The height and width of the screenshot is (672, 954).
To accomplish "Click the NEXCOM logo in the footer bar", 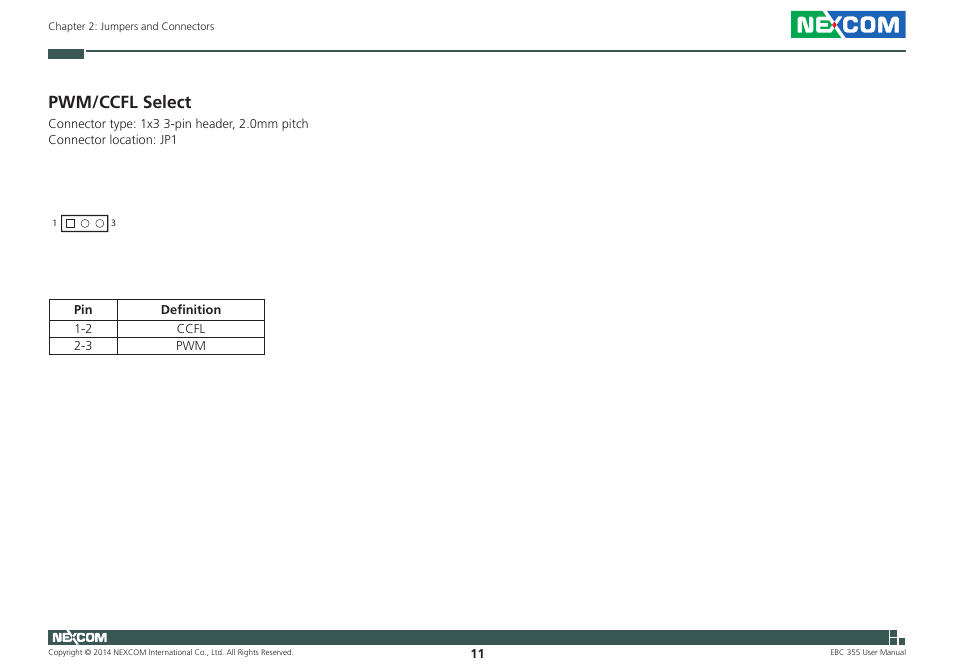I will click(79, 637).
